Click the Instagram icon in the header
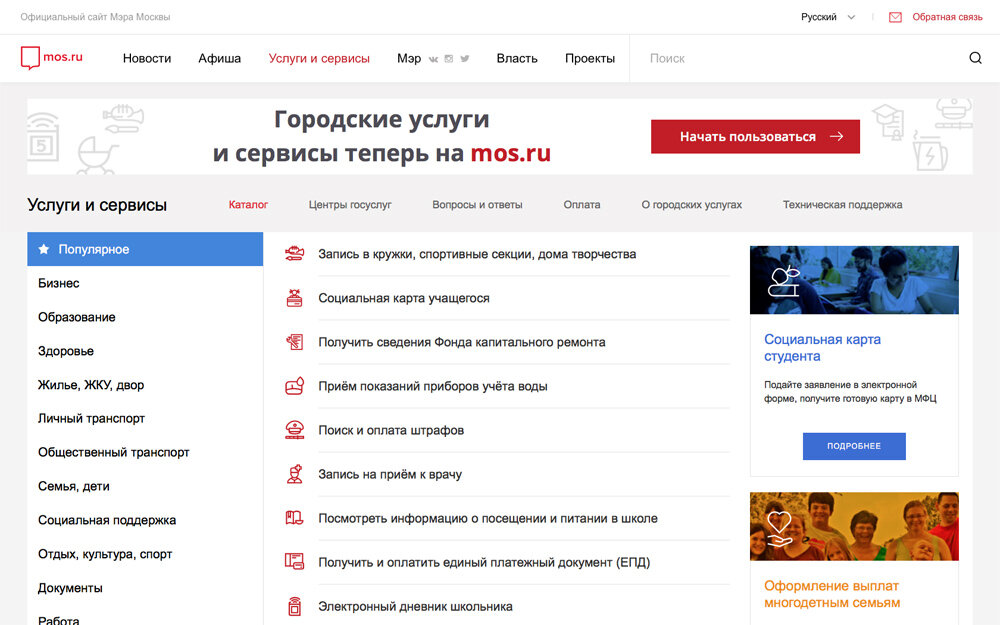Image resolution: width=1000 pixels, height=625 pixels. (x=450, y=59)
